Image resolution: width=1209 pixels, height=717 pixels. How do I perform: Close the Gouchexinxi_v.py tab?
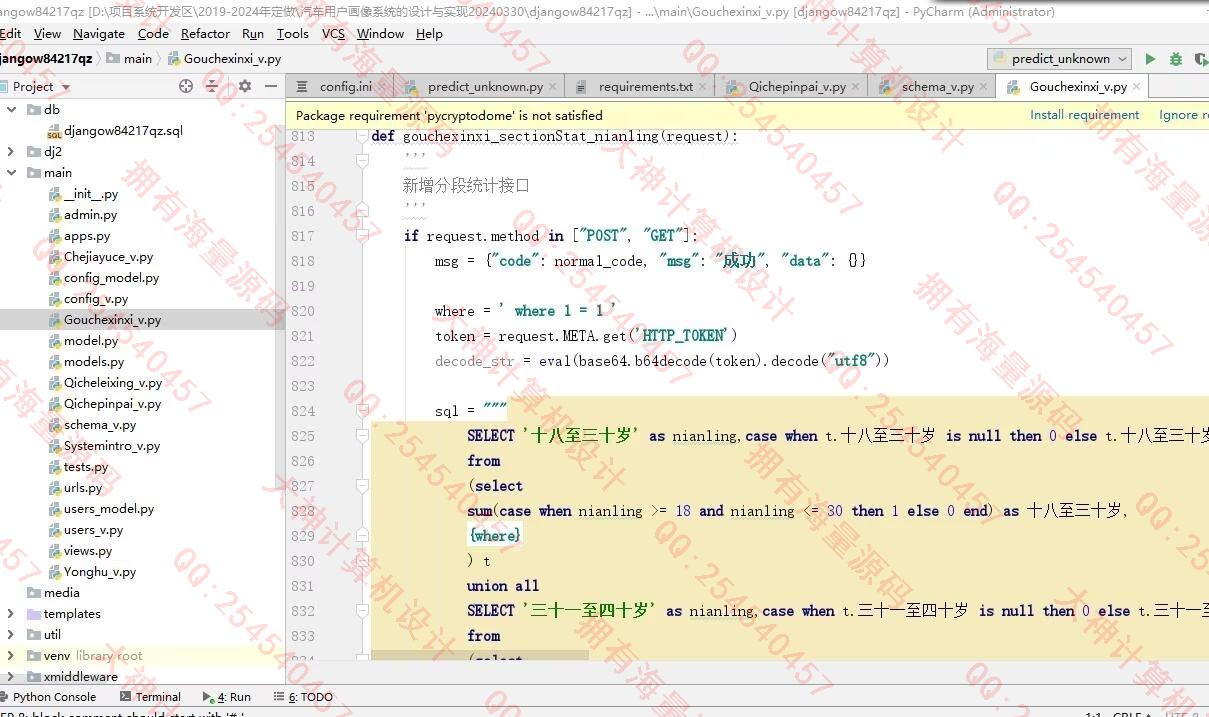1138,87
